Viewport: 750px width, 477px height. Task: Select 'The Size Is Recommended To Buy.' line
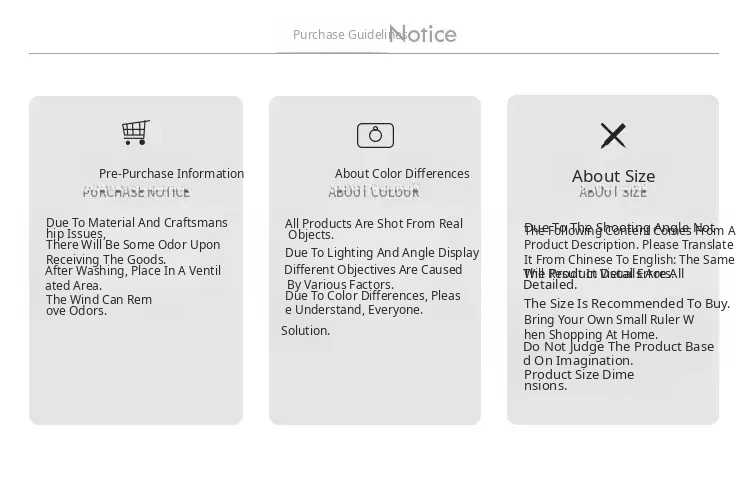coord(627,304)
